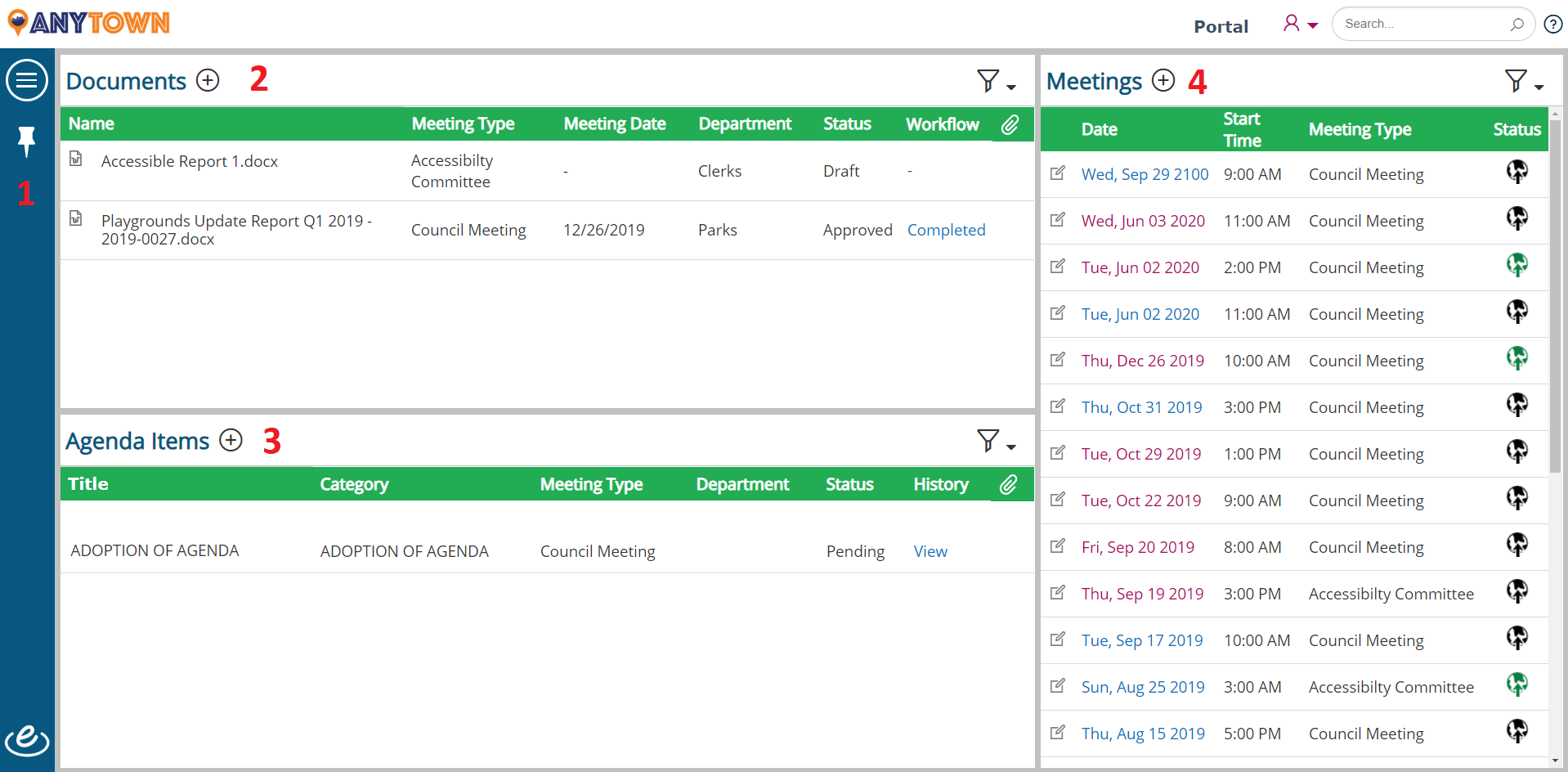Open Thu, Dec 26 2019 meeting link

1142,361
